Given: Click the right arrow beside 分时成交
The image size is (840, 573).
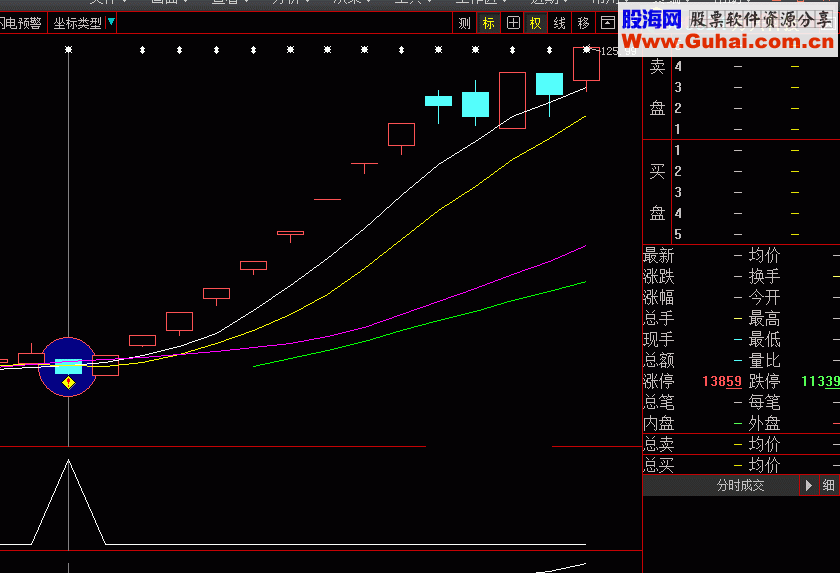Looking at the screenshot, I should (808, 486).
